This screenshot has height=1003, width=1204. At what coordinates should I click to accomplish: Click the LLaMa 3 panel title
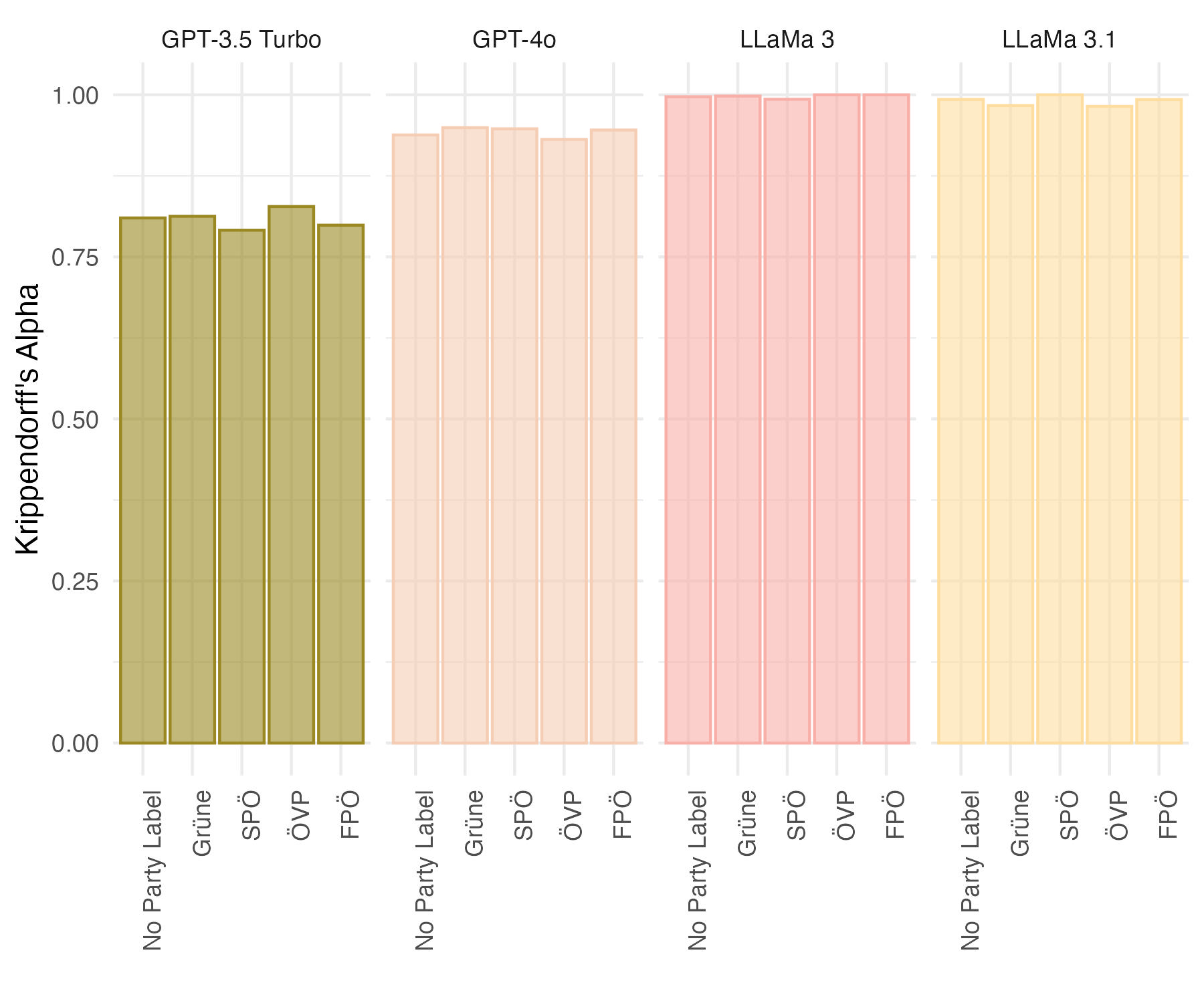787,40
